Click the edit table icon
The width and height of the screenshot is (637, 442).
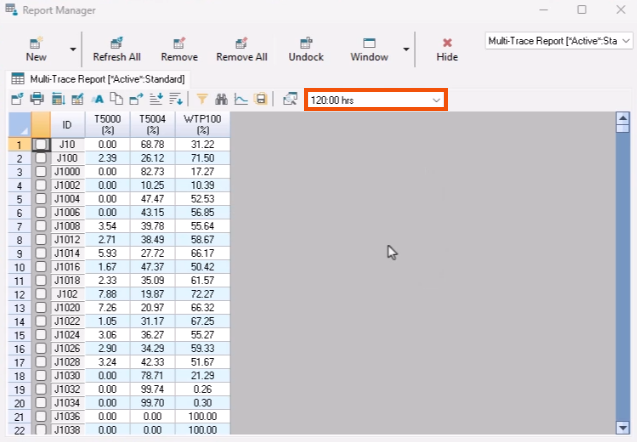[78, 99]
